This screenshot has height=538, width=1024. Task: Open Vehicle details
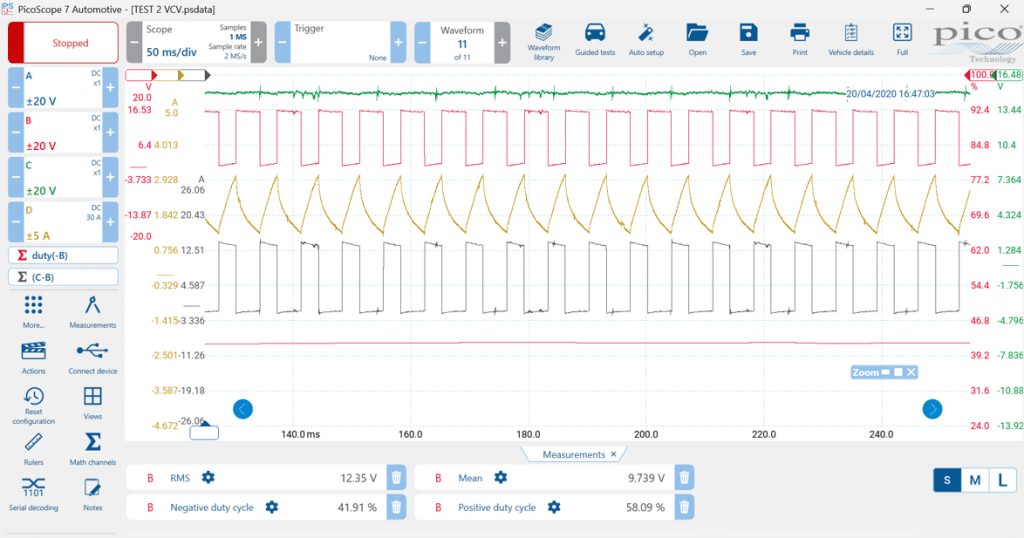coord(851,40)
